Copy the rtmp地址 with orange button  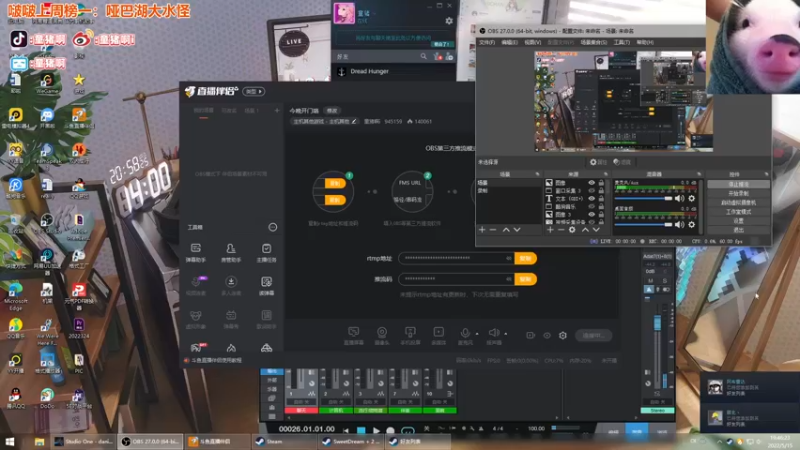click(x=526, y=258)
